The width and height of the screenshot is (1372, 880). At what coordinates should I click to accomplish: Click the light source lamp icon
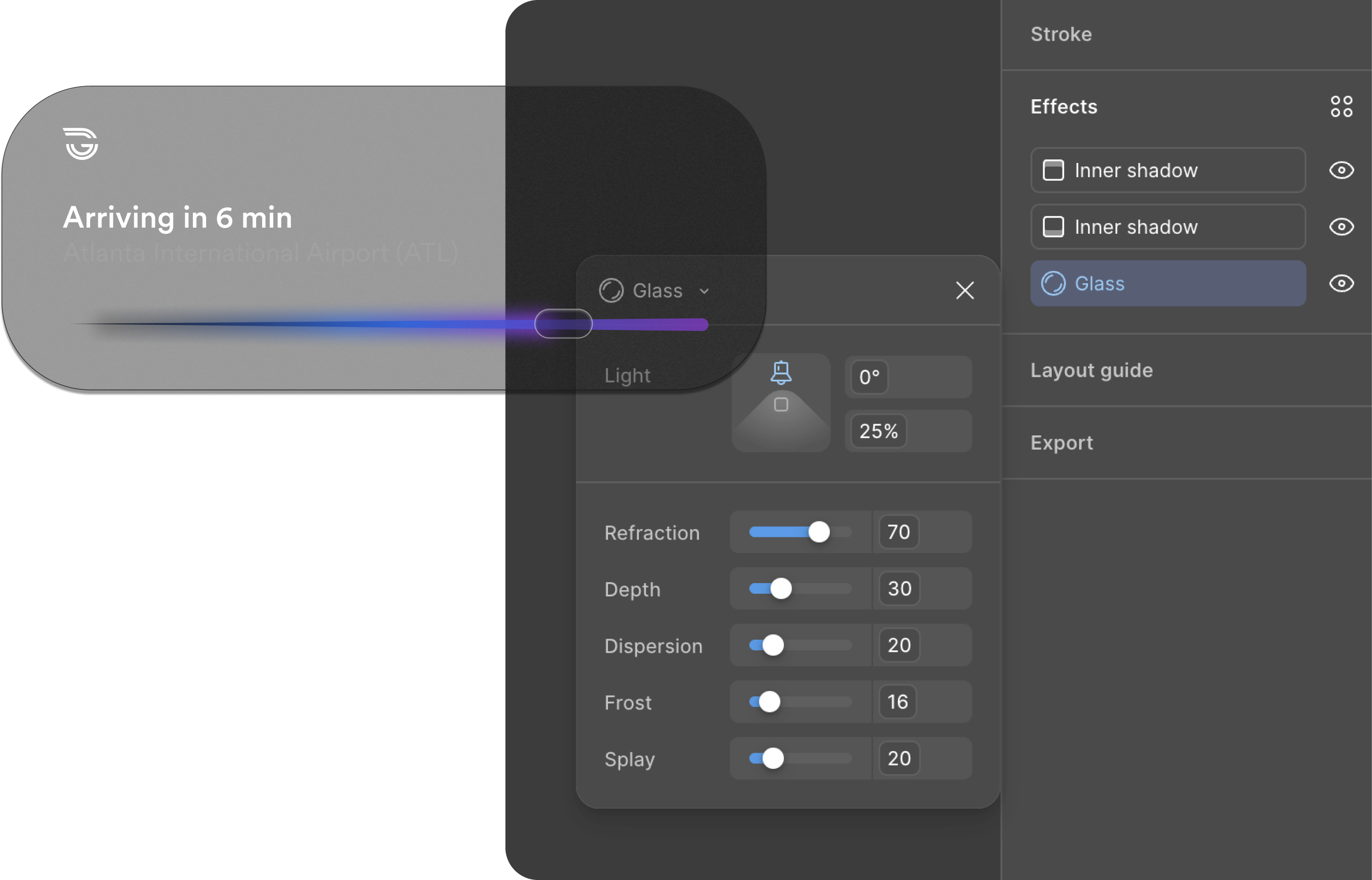click(x=781, y=373)
